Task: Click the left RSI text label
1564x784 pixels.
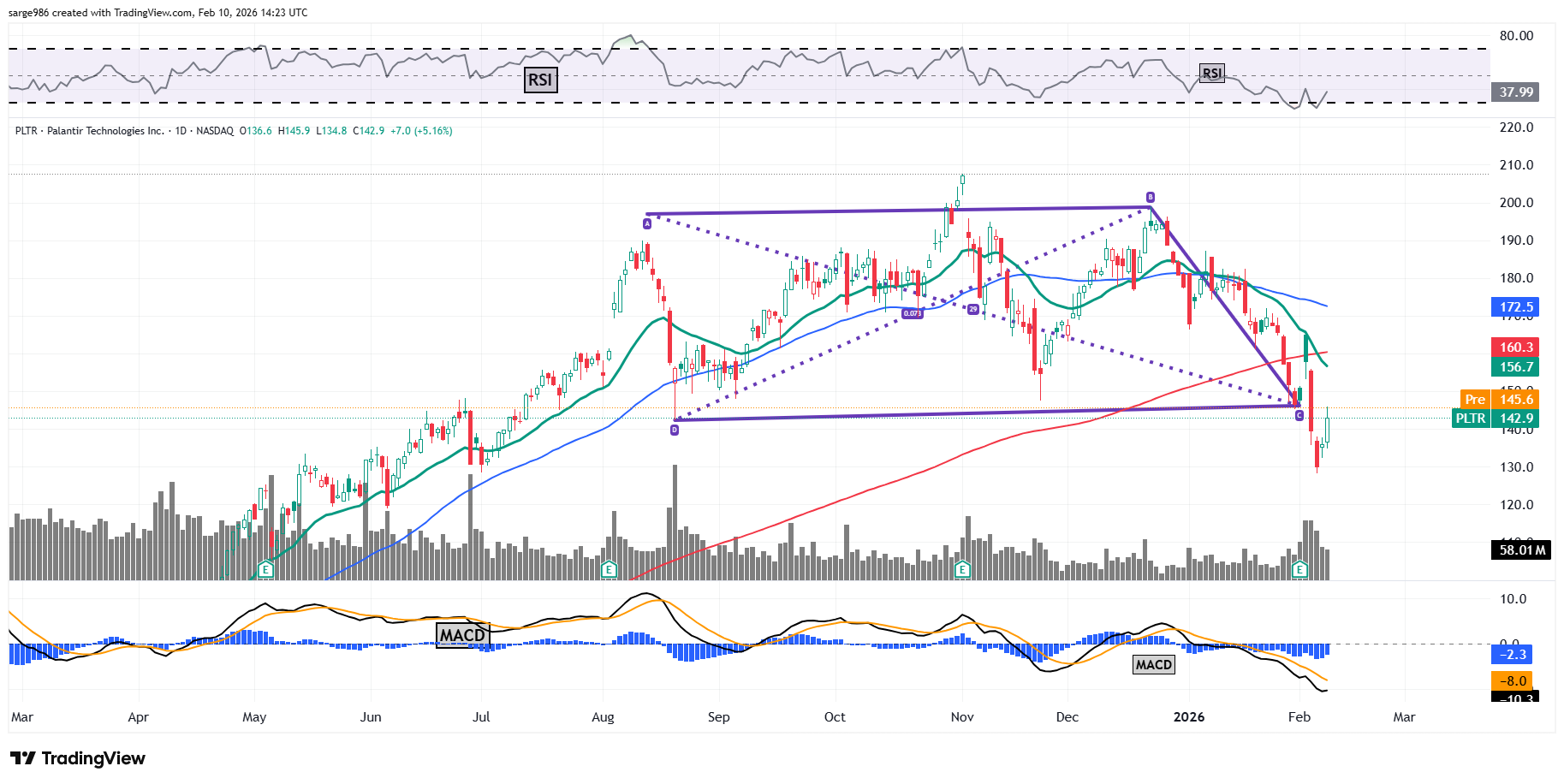Action: 540,80
